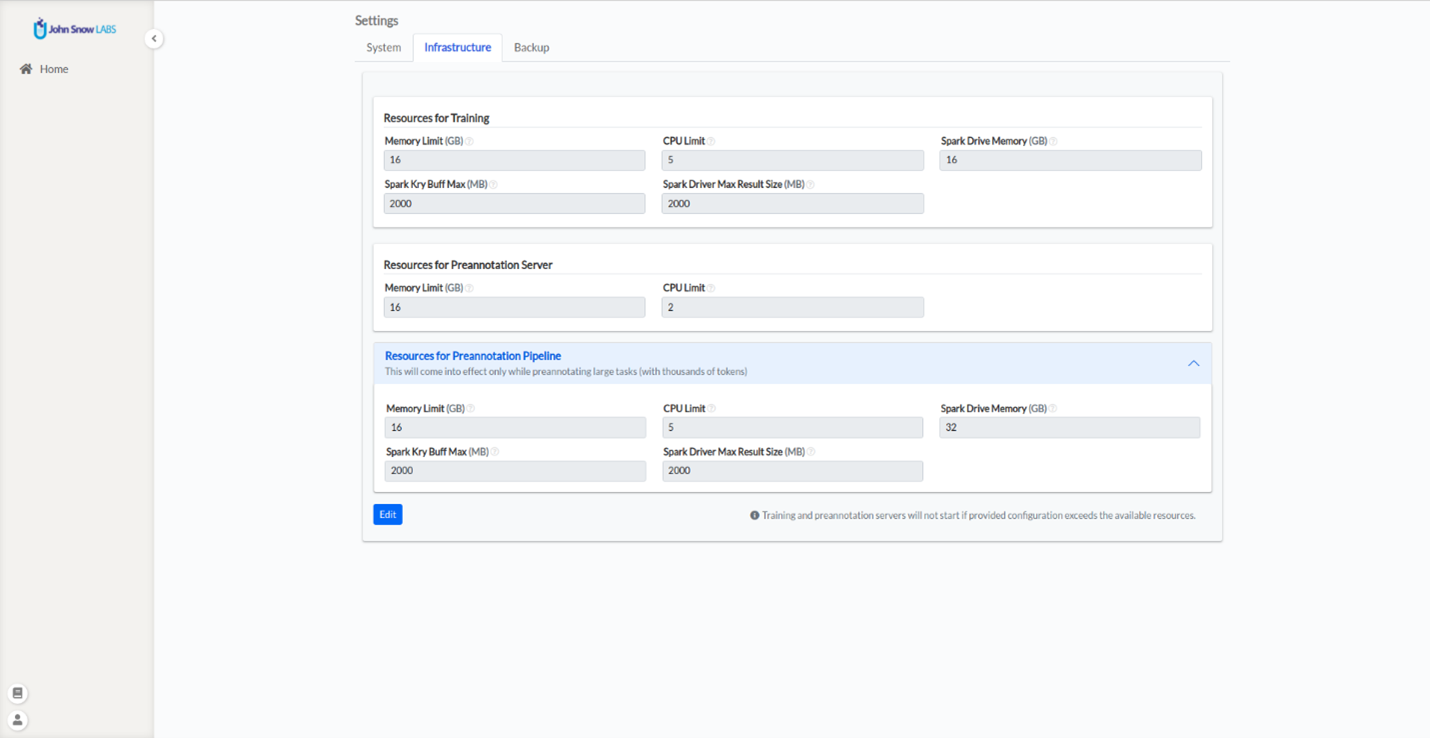Collapse the Resources for Preannotation Pipeline chevron
Image resolution: width=1430 pixels, height=738 pixels.
coord(1193,364)
